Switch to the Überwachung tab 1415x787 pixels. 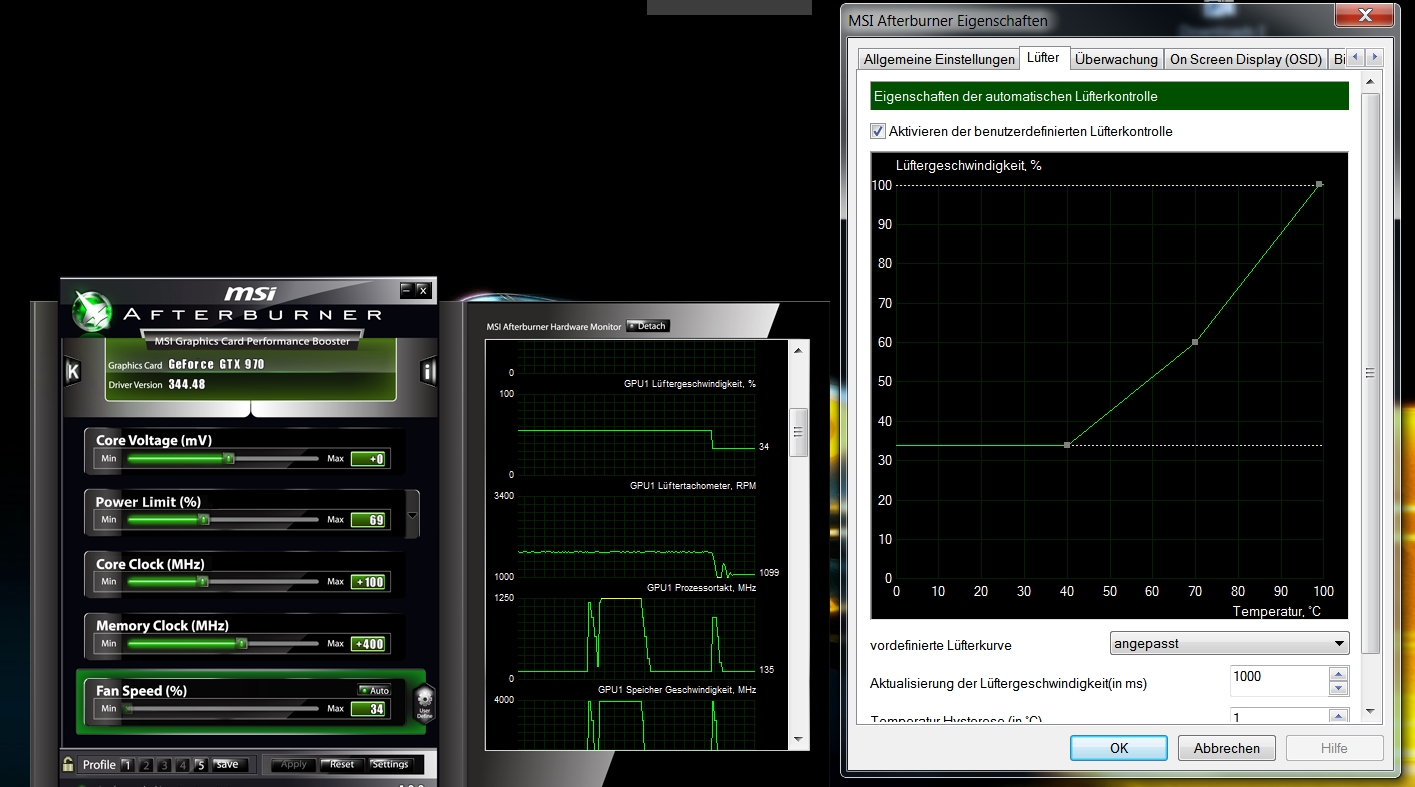1116,59
